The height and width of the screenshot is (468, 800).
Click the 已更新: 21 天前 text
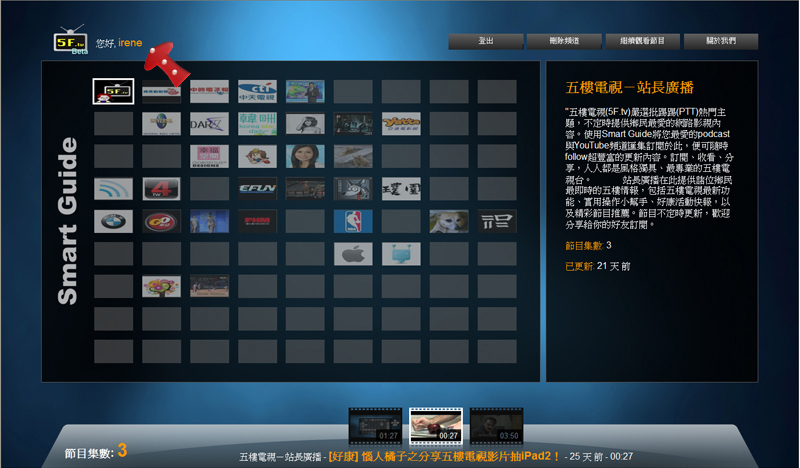tap(597, 266)
